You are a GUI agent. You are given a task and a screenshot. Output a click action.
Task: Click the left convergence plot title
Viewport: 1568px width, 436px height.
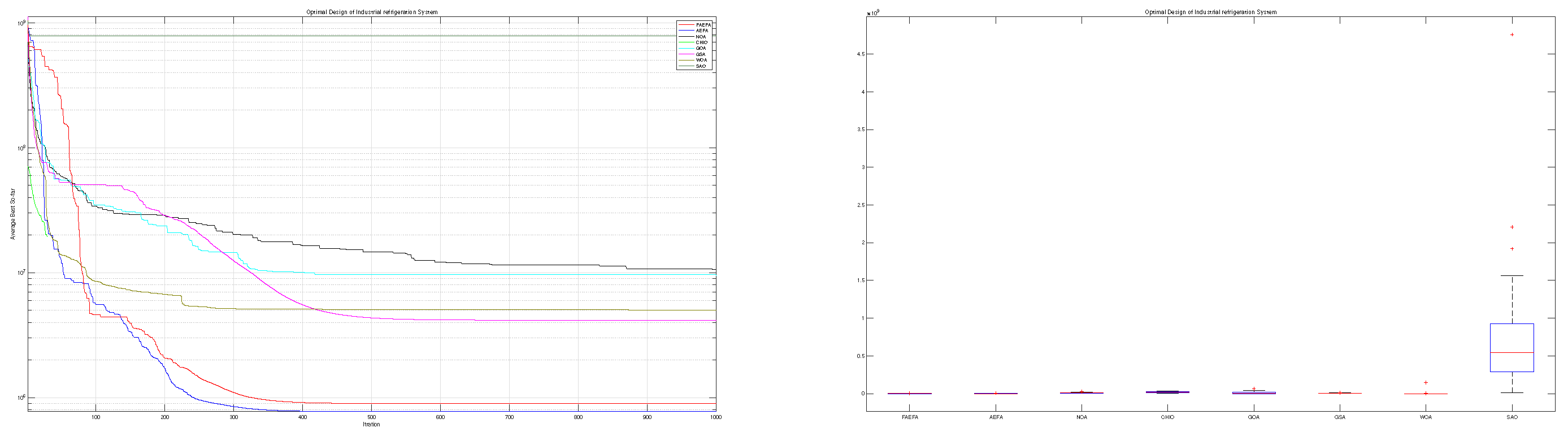371,12
